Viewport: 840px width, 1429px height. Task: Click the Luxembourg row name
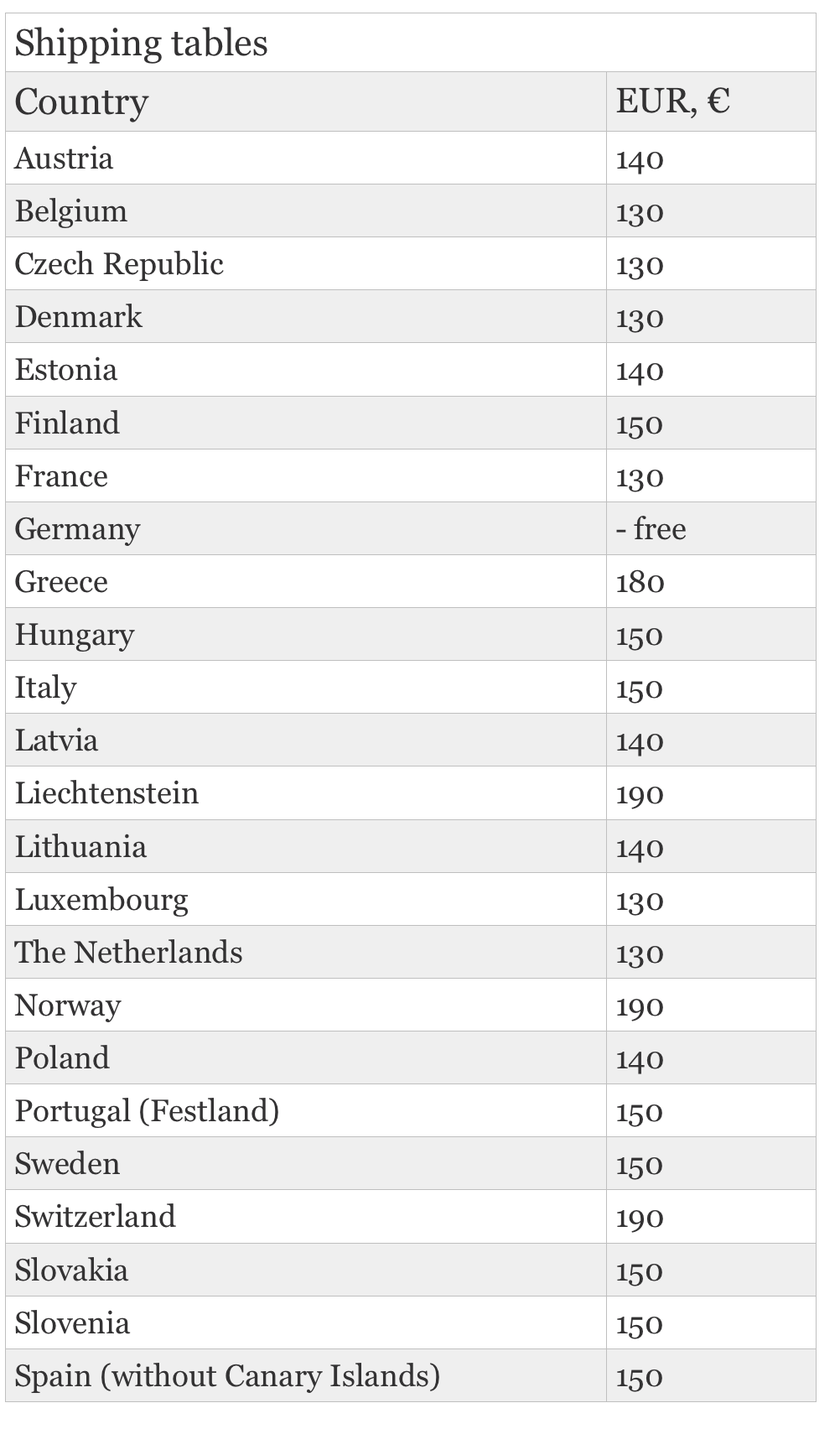click(x=101, y=900)
